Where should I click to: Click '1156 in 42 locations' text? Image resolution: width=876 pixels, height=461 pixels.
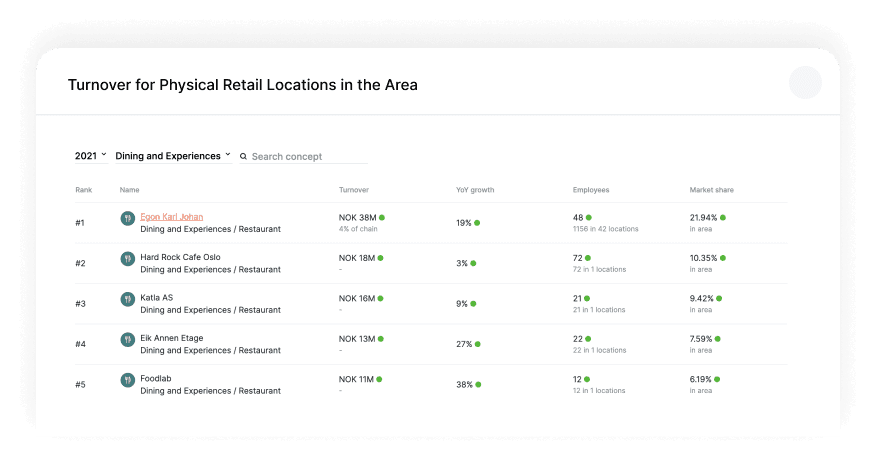click(x=606, y=229)
